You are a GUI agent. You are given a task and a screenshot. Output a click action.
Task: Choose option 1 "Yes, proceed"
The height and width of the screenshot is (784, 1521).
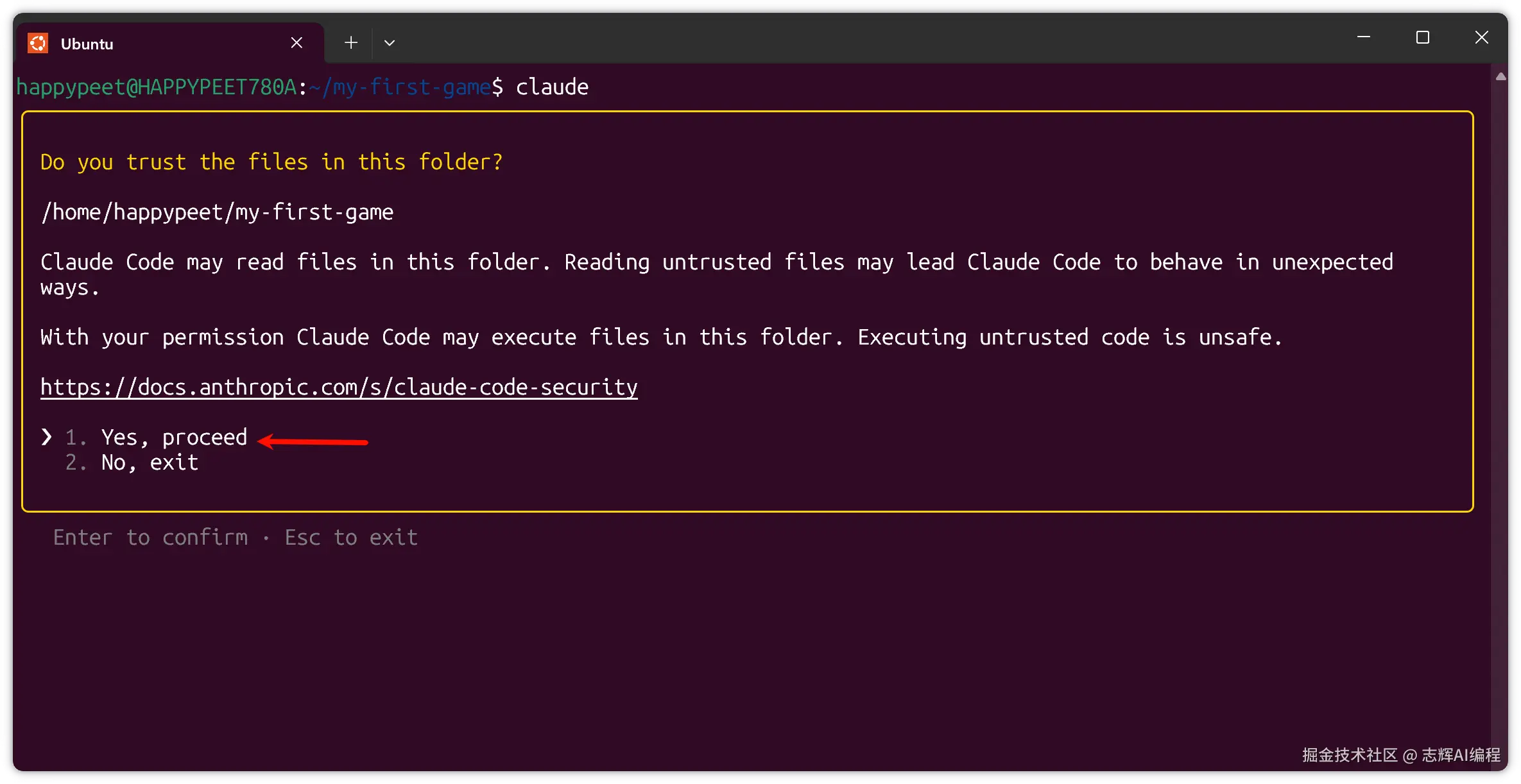(x=173, y=438)
